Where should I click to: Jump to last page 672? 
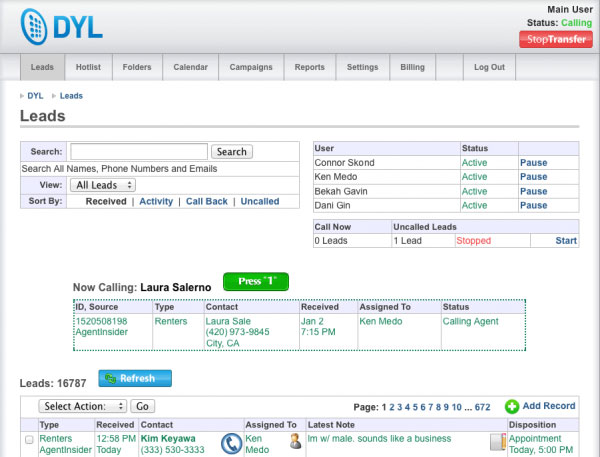pos(483,407)
